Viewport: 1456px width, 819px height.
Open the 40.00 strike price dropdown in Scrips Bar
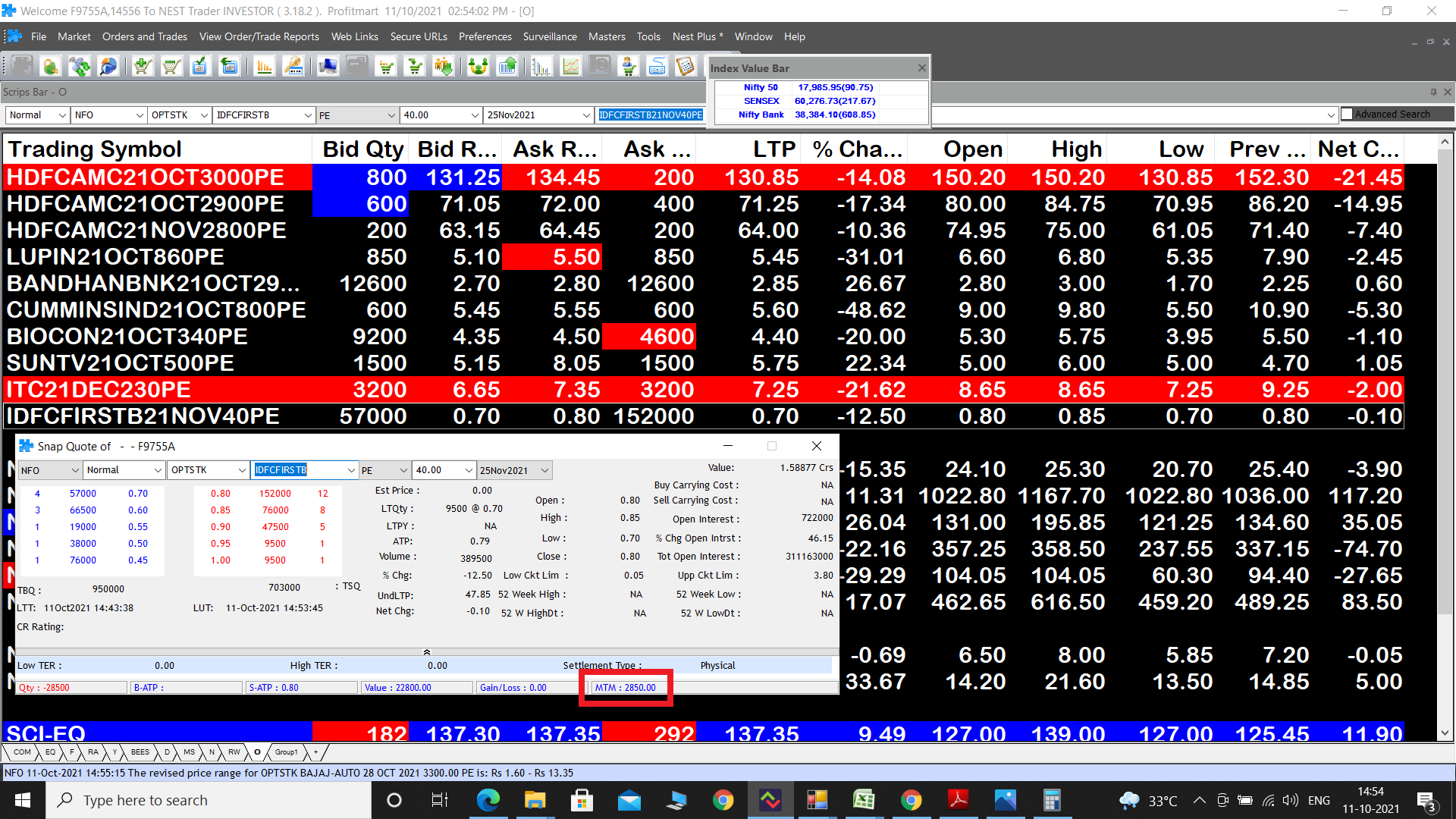[441, 115]
